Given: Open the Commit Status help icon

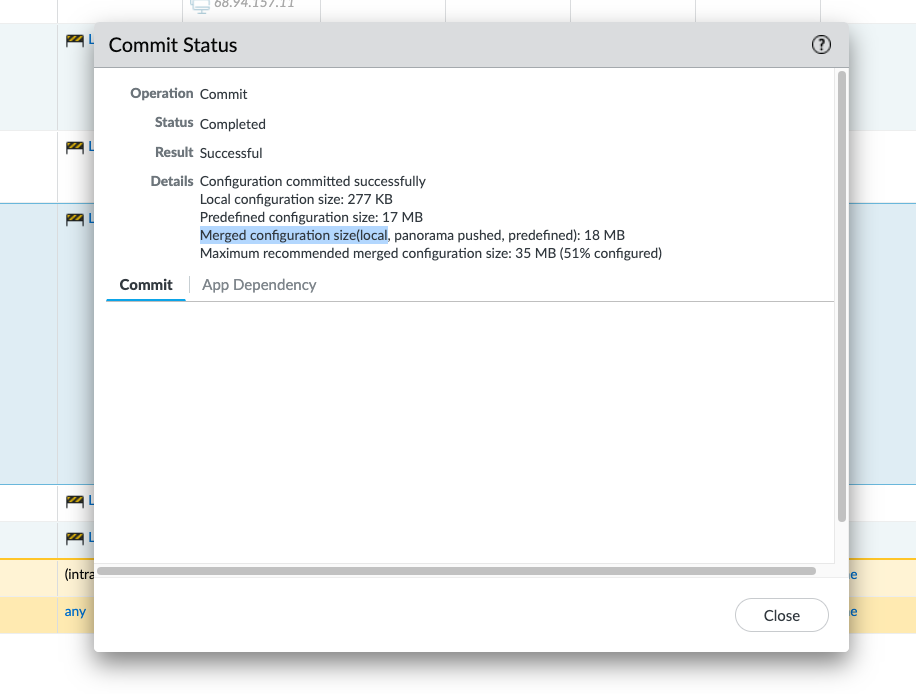Looking at the screenshot, I should coord(821,44).
